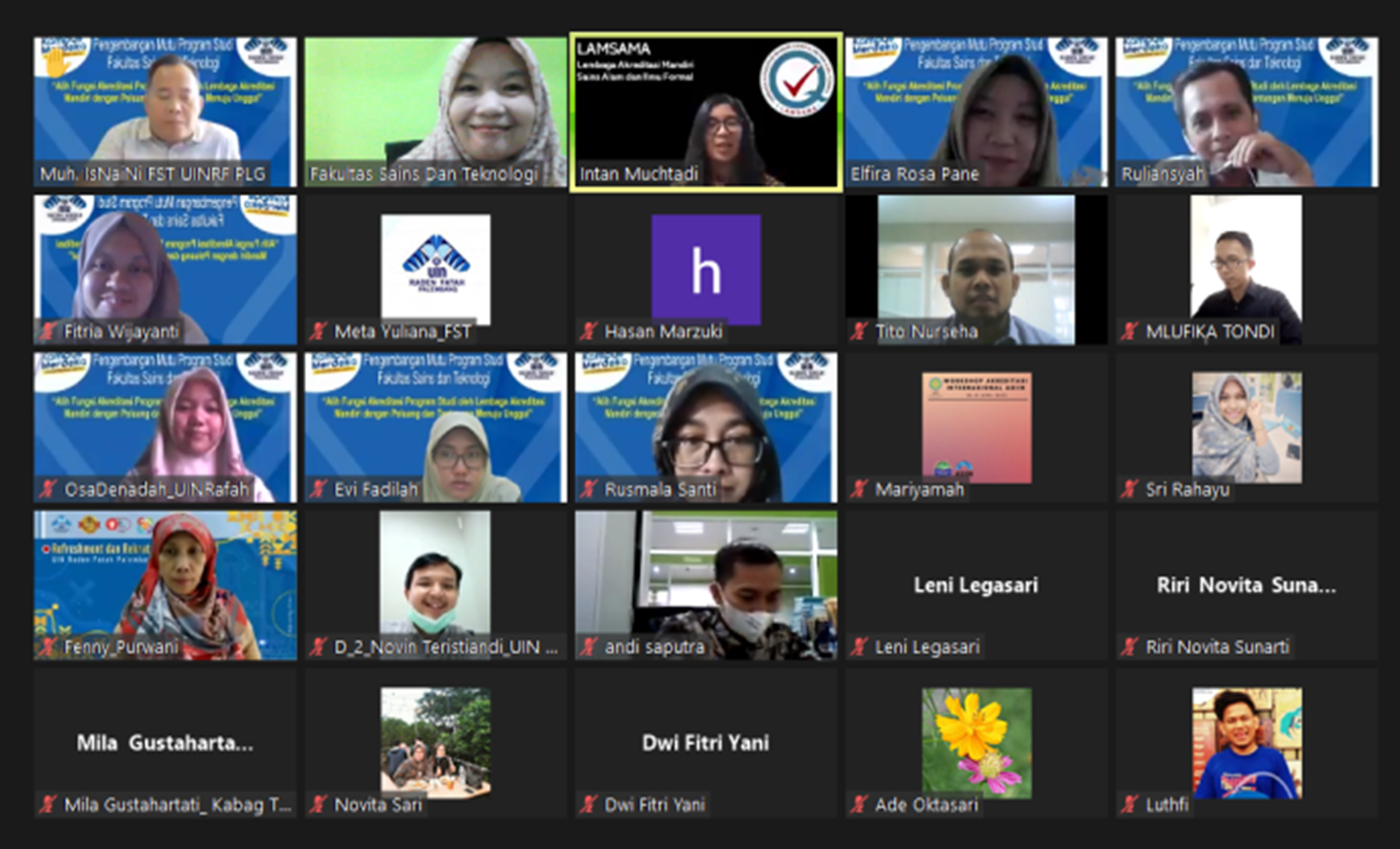1400x849 pixels.
Task: Click the muted mic icon beside Dwi Fitri Yani label
Action: pos(588,805)
